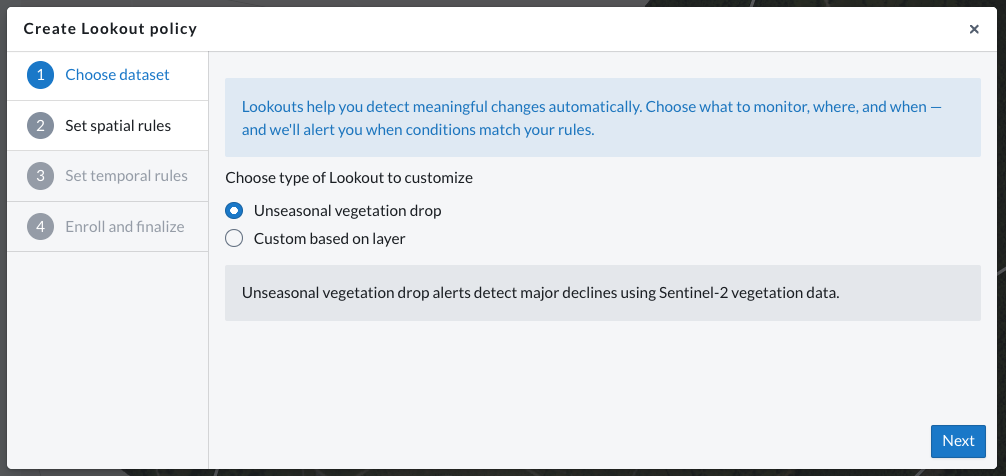Click the dark map background above the dialog

[500, 4]
